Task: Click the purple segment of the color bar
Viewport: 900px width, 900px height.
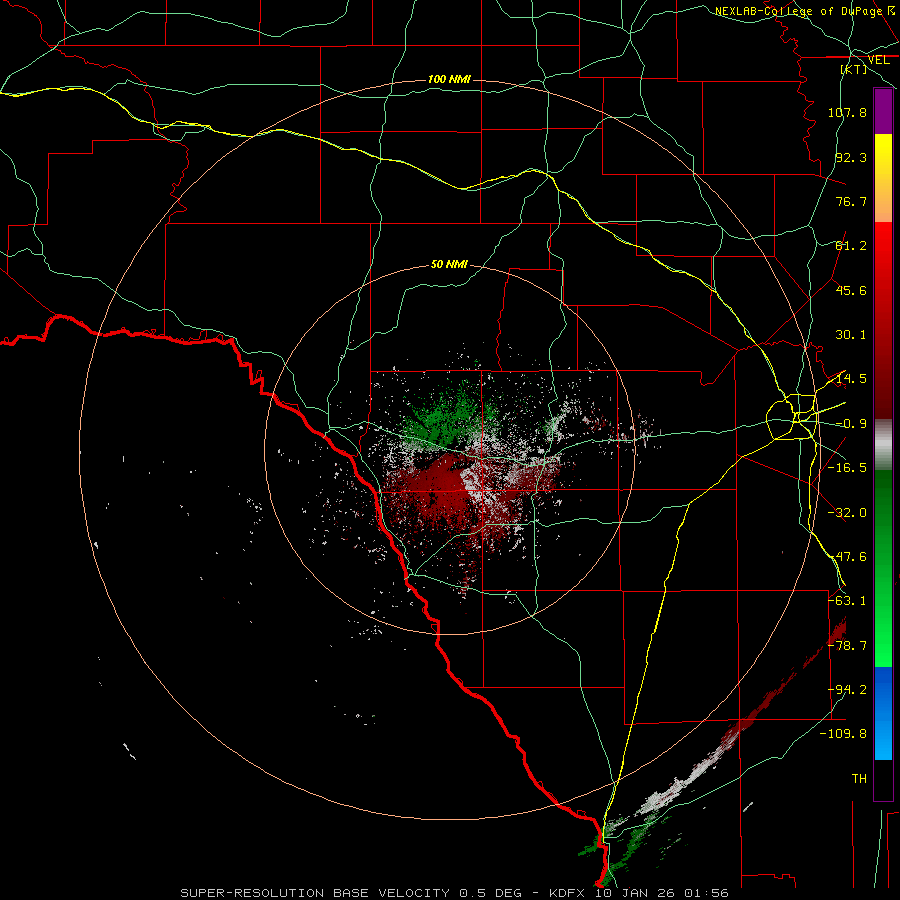Action: click(883, 111)
